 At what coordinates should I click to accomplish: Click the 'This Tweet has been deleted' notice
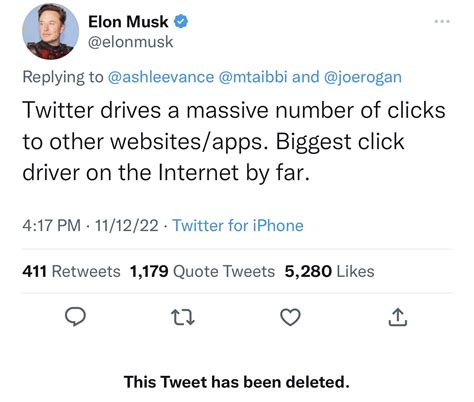(x=237, y=382)
